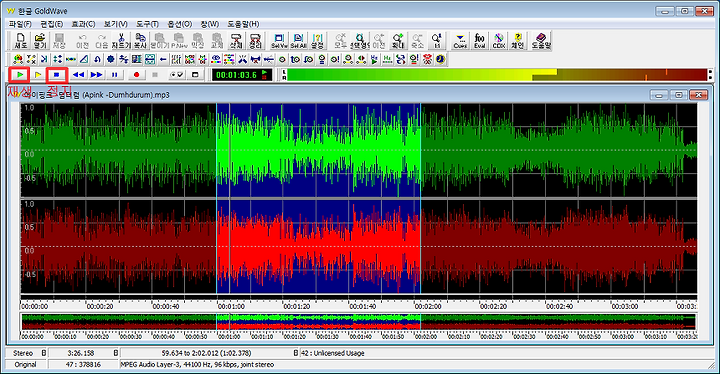Click 'Original' in the status bar
The height and width of the screenshot is (374, 720).
coord(25,365)
